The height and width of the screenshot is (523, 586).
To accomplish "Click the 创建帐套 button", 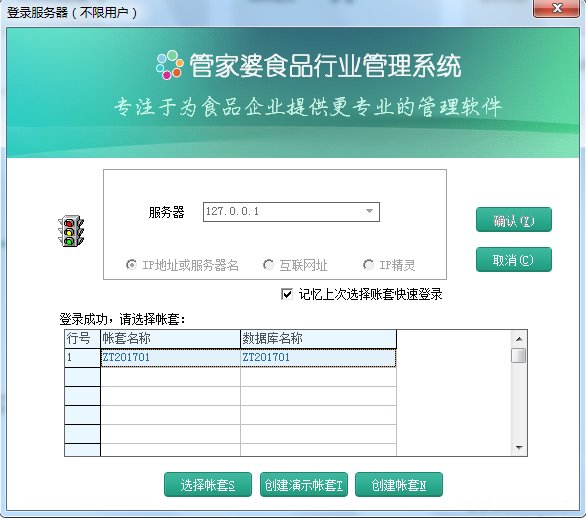I will click(399, 485).
